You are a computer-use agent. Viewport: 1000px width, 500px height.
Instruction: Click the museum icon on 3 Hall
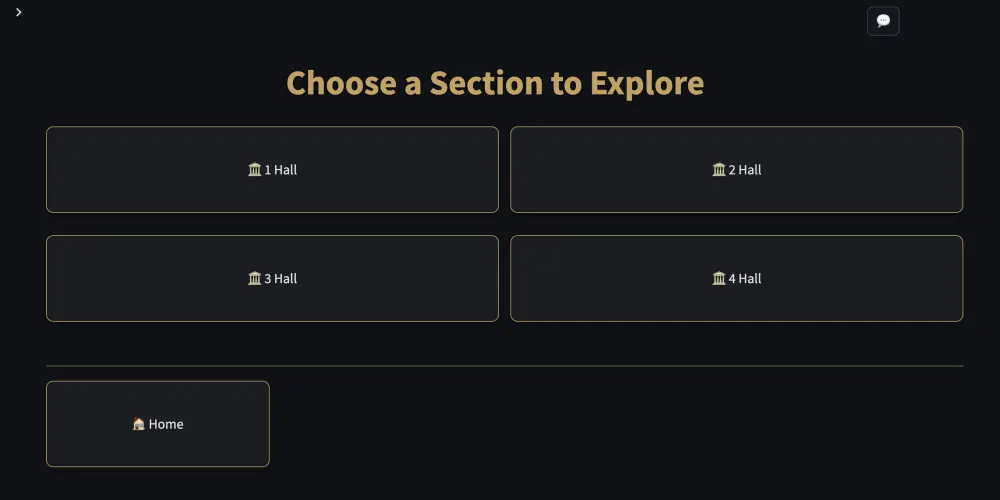click(254, 279)
